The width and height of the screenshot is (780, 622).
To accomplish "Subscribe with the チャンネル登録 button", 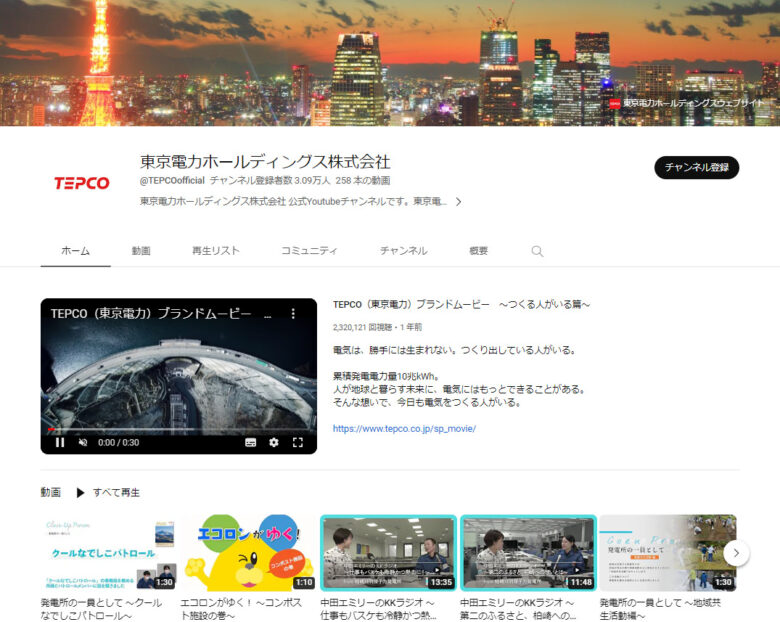I will point(696,168).
